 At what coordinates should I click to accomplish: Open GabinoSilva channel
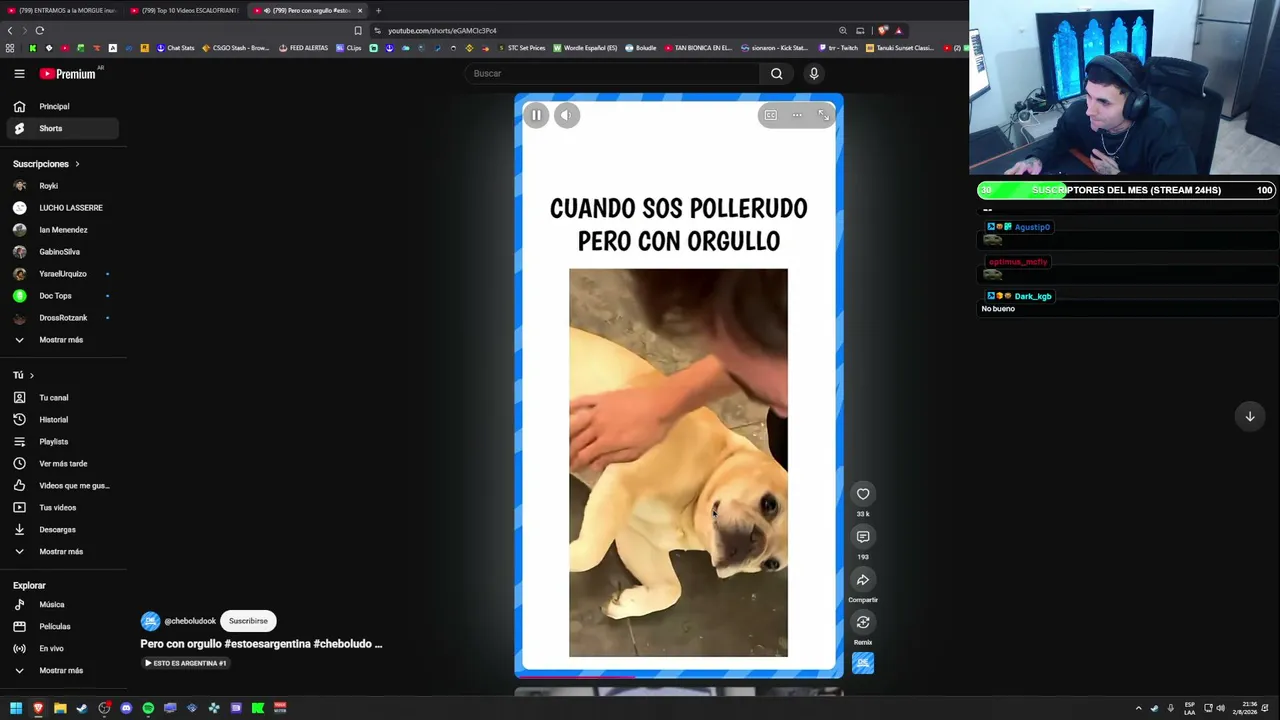pyautogui.click(x=62, y=252)
